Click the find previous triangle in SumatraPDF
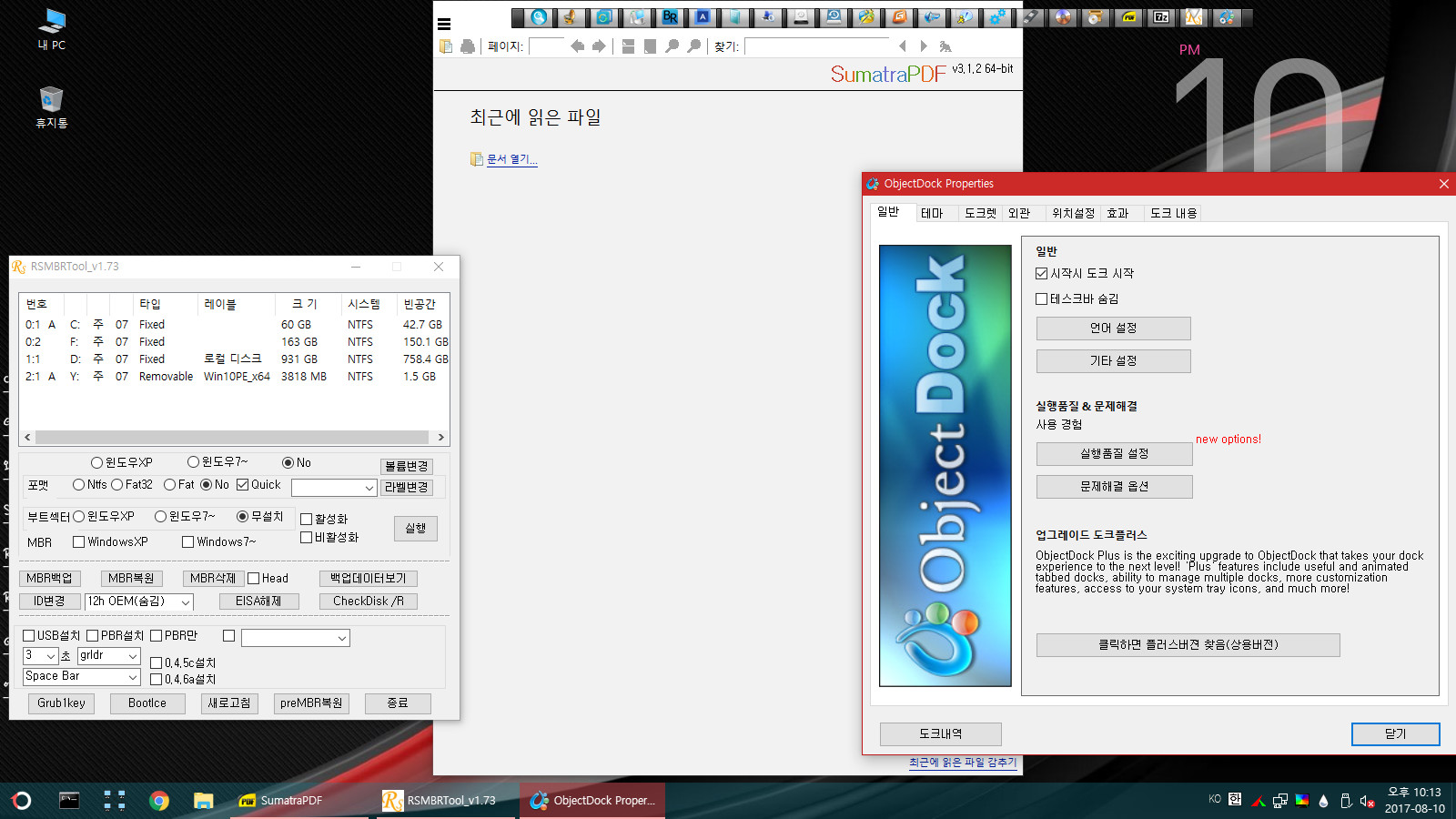The height and width of the screenshot is (819, 1456). 902,46
